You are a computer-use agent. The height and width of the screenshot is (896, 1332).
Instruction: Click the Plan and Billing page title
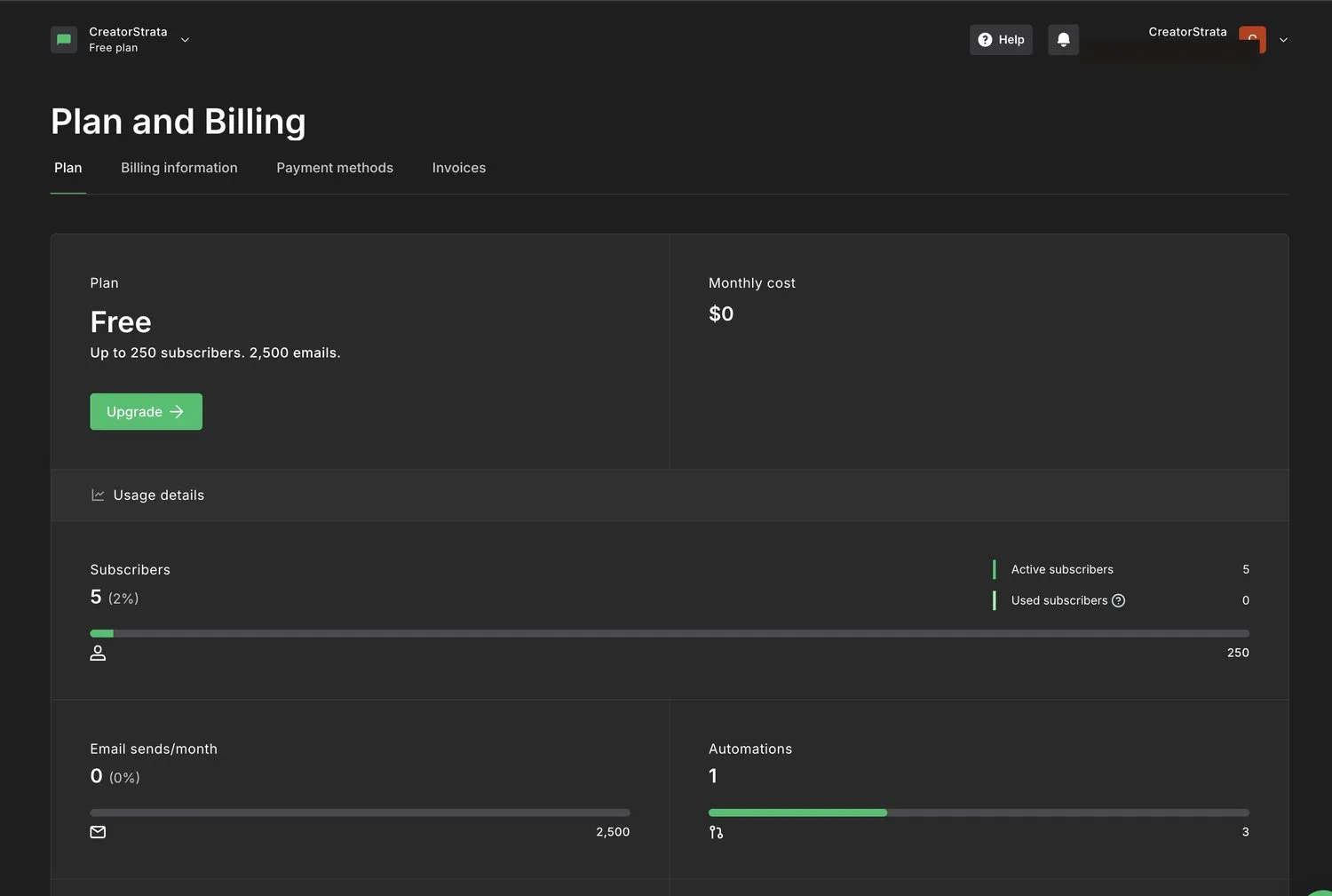click(178, 122)
